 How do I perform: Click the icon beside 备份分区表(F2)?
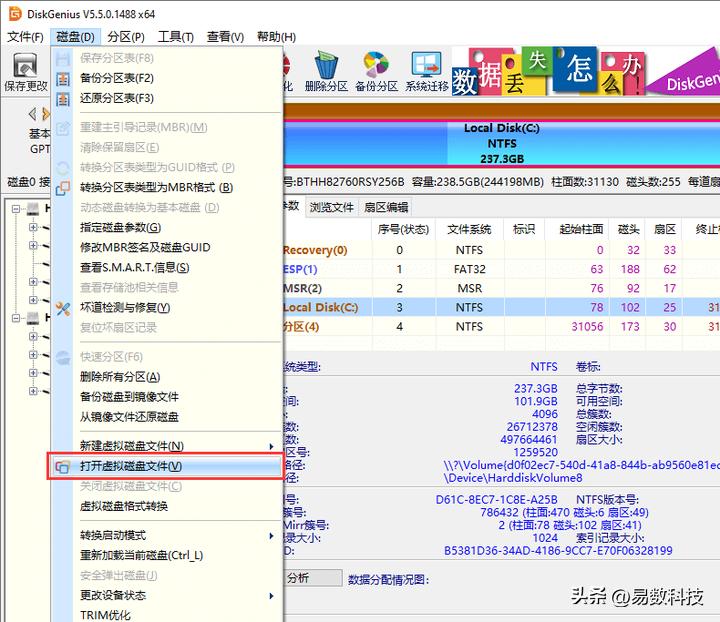[x=63, y=78]
